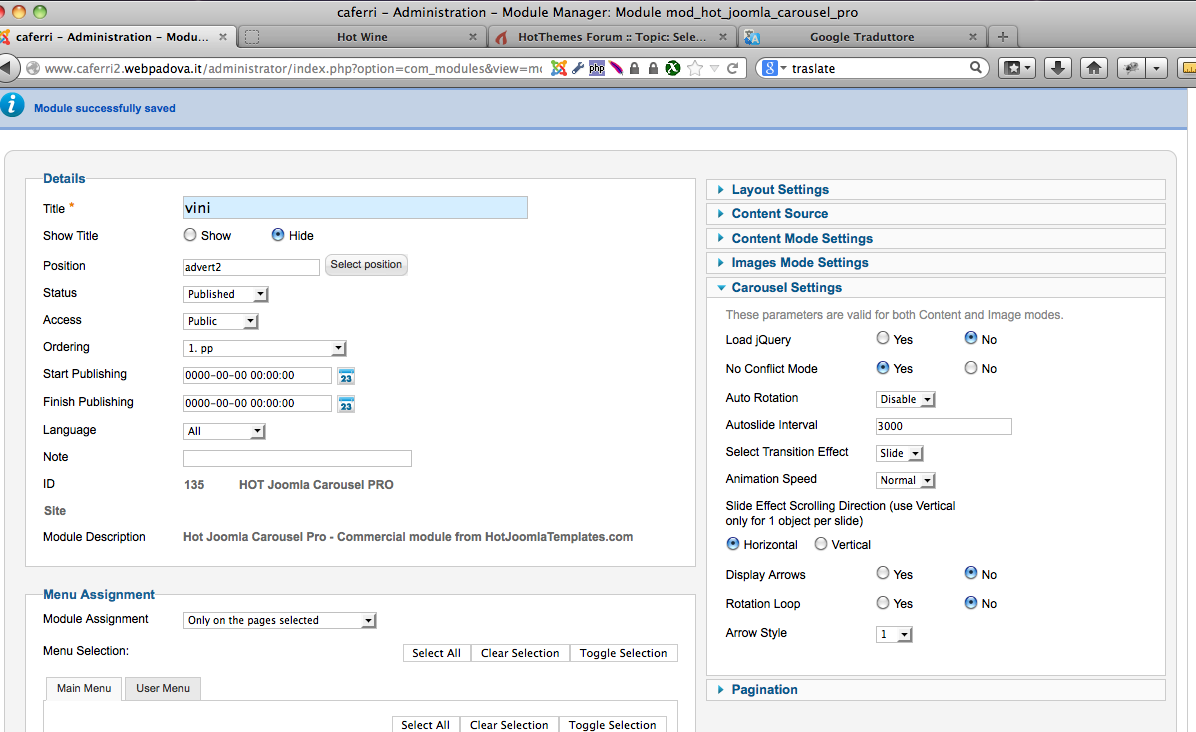Select Hide for Show Title
The width and height of the screenshot is (1196, 732).
[278, 235]
